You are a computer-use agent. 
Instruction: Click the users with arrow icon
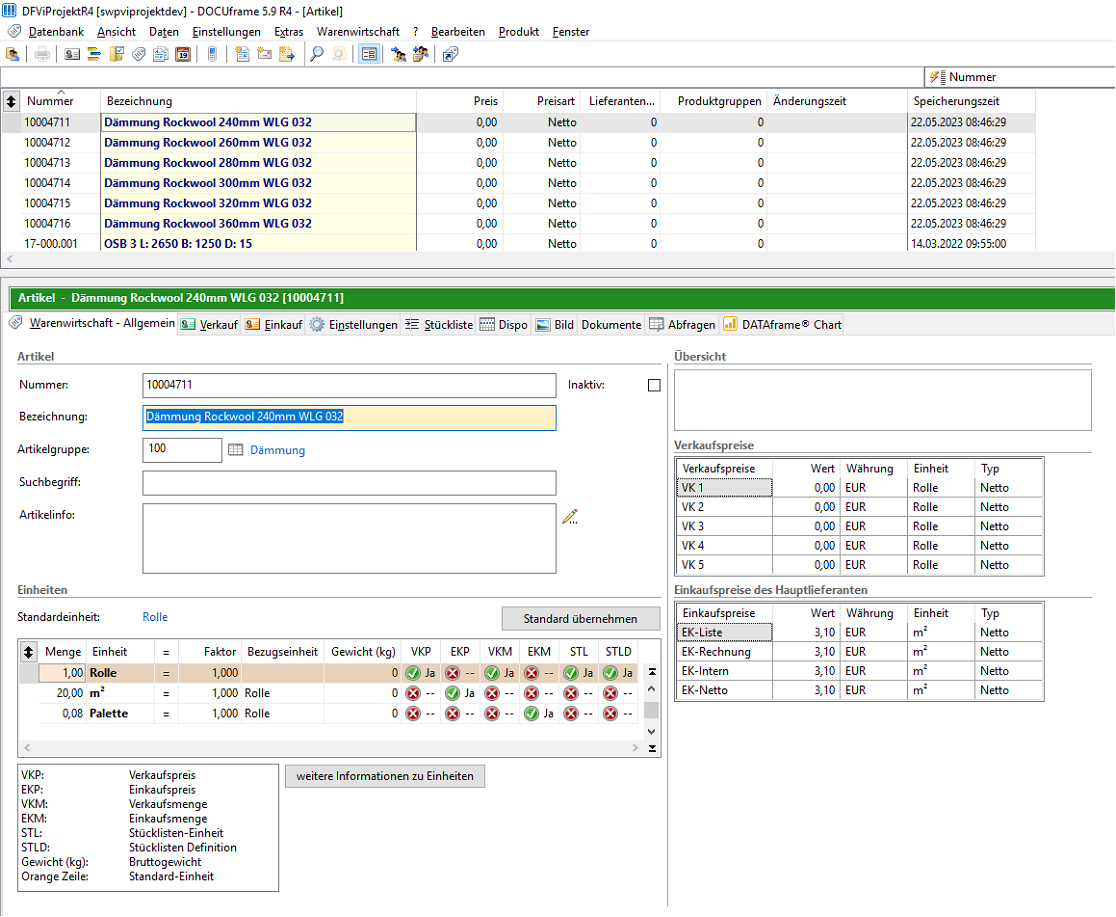(x=399, y=54)
